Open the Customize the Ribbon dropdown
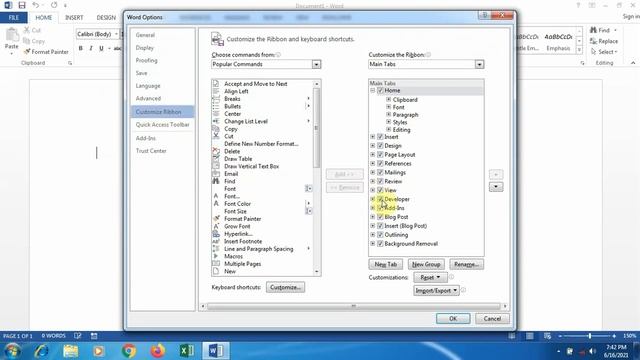The width and height of the screenshot is (640, 360). pos(479,64)
